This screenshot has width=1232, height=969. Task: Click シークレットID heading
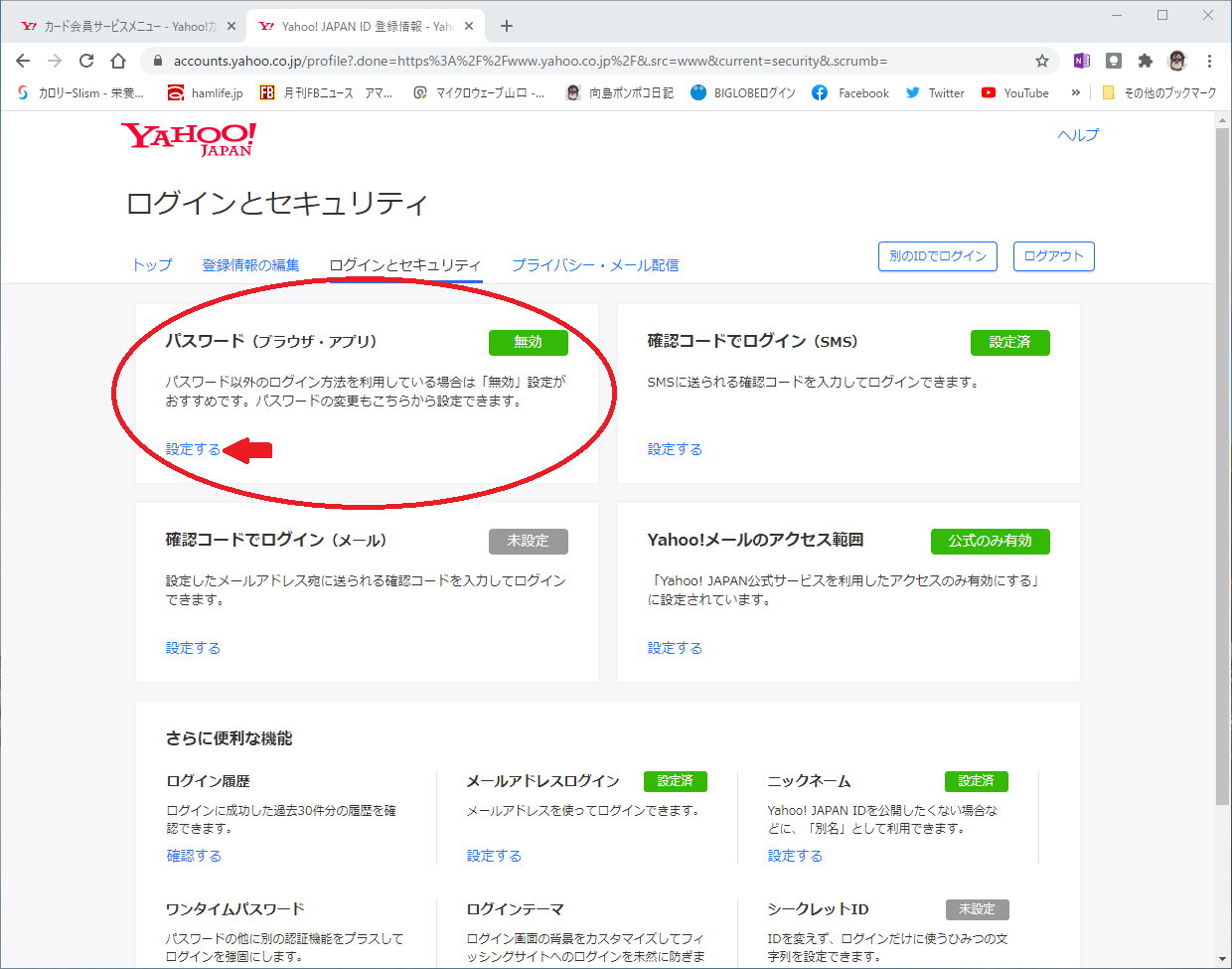819,909
